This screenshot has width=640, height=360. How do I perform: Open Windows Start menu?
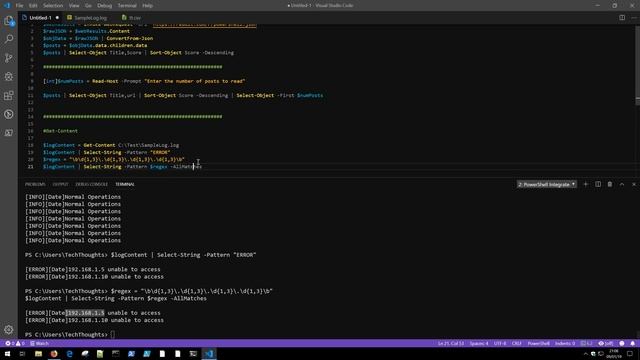[7, 353]
